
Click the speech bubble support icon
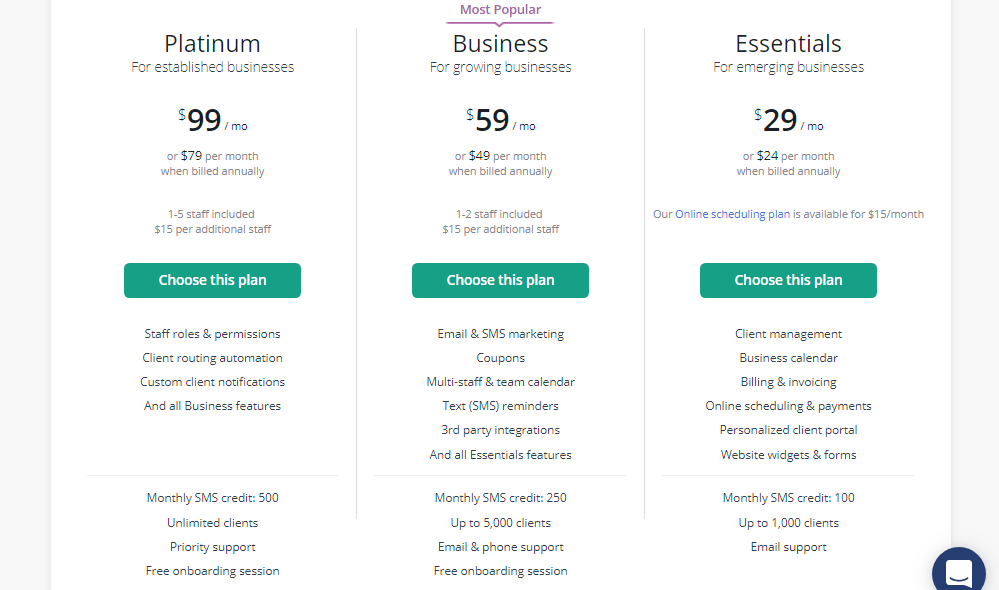958,570
